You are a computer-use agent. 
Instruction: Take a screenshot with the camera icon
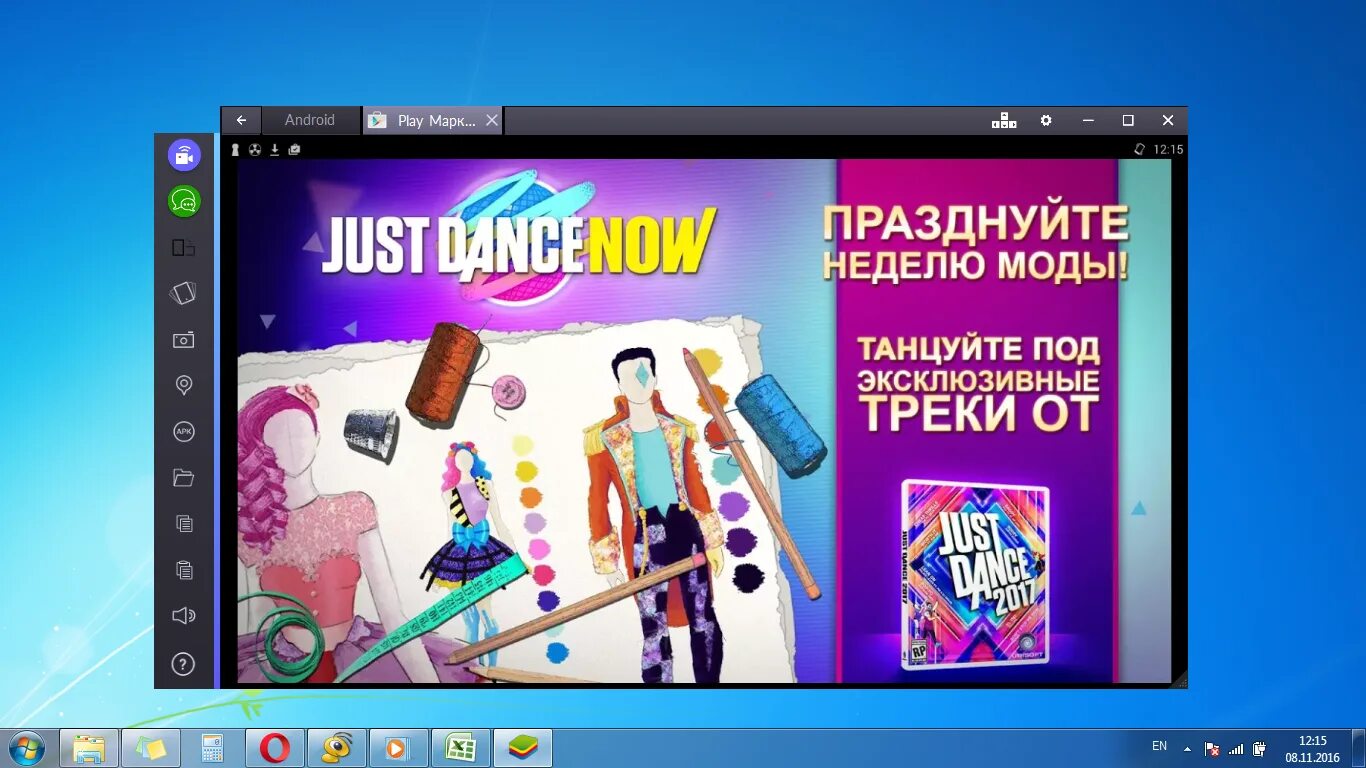click(x=183, y=340)
